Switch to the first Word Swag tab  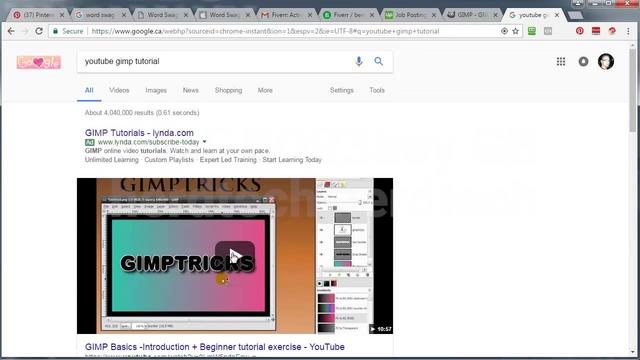(161, 15)
